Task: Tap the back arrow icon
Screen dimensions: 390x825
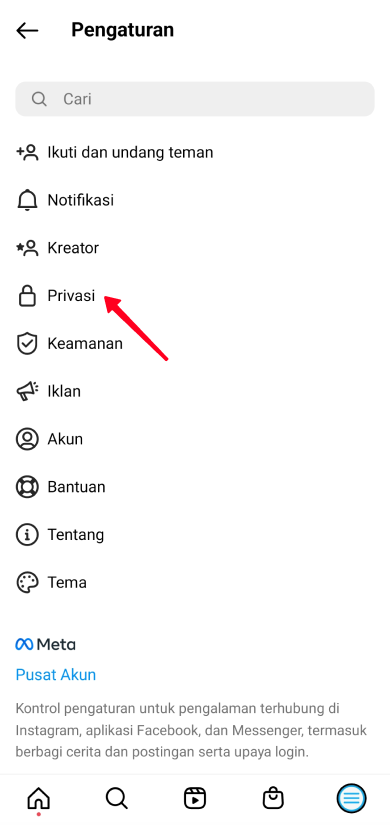Action: tap(27, 31)
